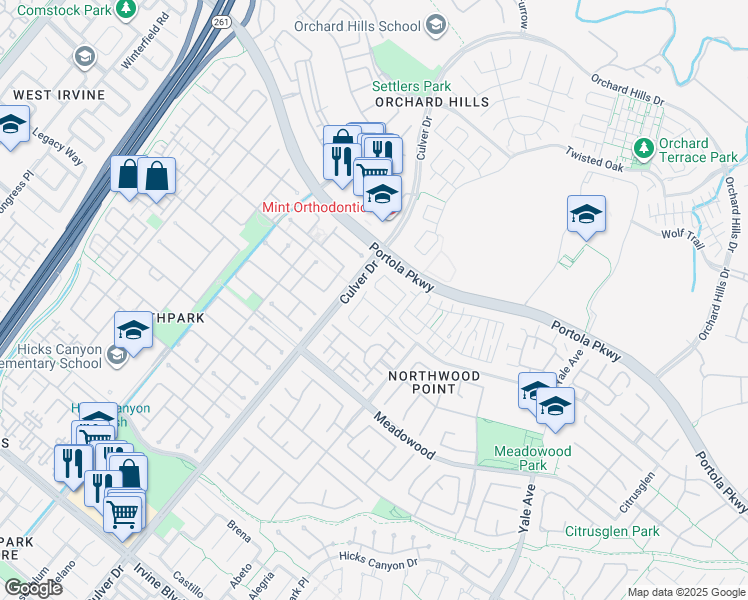Viewport: 748px width, 600px height.
Task: Select the Orchard Hills School marker
Action: click(436, 25)
